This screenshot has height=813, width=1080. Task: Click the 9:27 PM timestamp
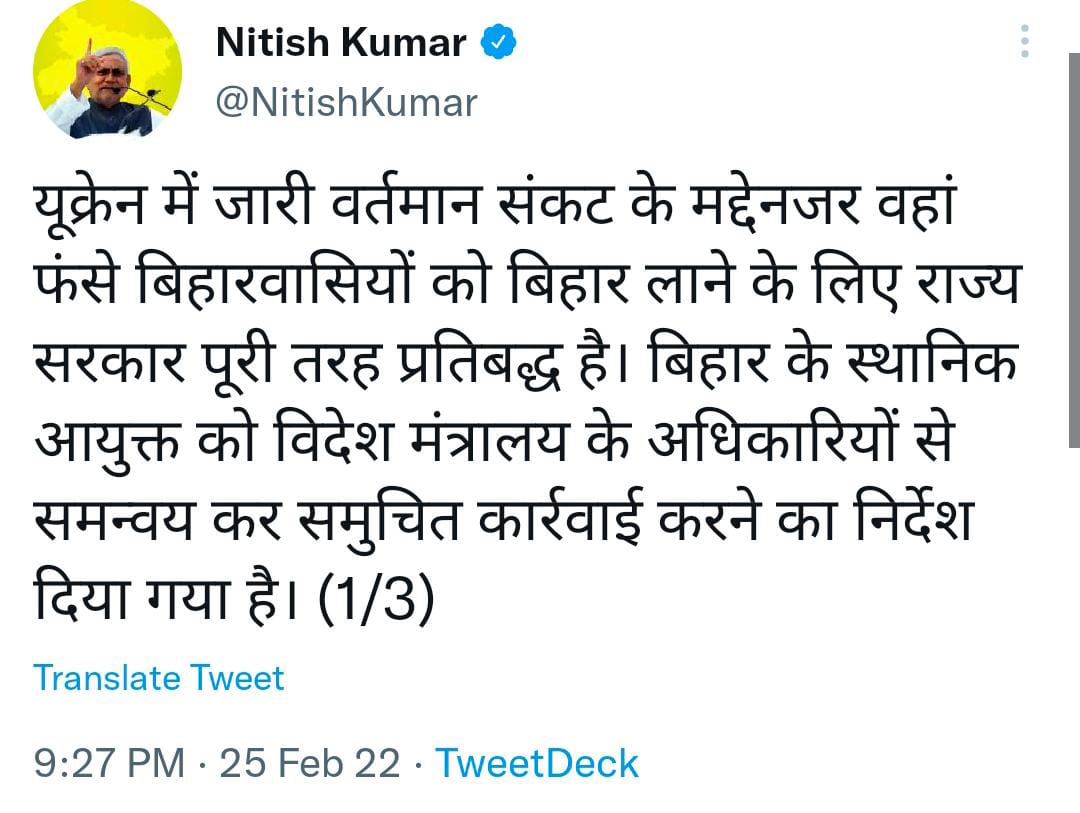point(110,763)
